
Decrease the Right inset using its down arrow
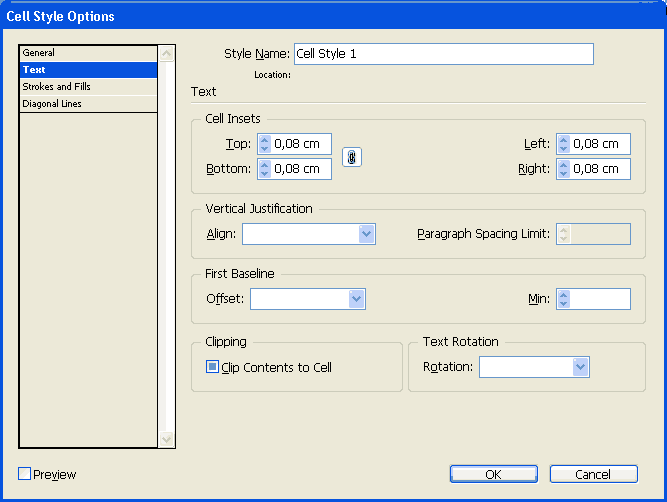pyautogui.click(x=564, y=174)
